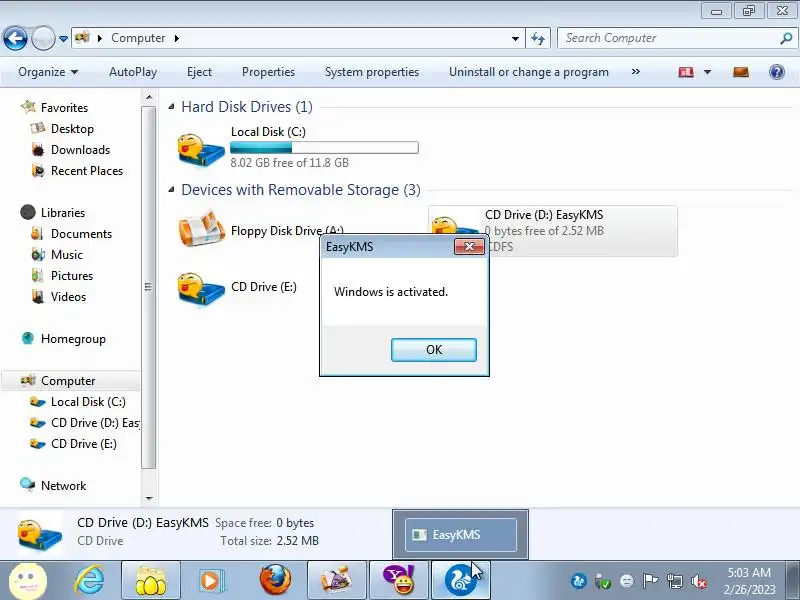Select Libraries in navigation pane

pyautogui.click(x=62, y=212)
